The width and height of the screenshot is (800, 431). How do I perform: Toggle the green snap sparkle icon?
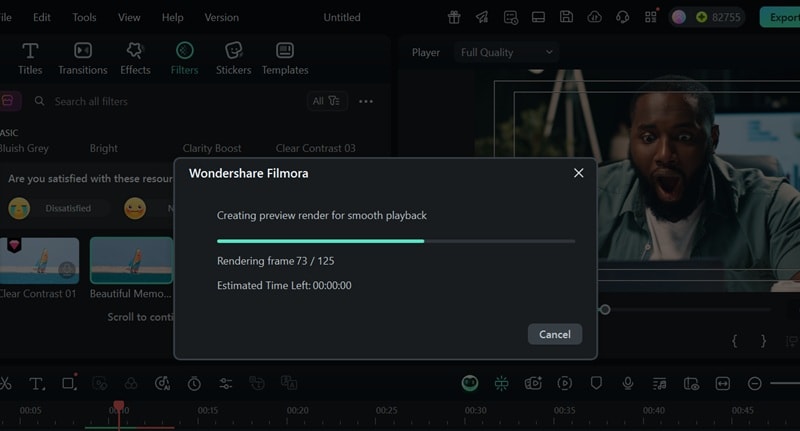pyautogui.click(x=502, y=383)
